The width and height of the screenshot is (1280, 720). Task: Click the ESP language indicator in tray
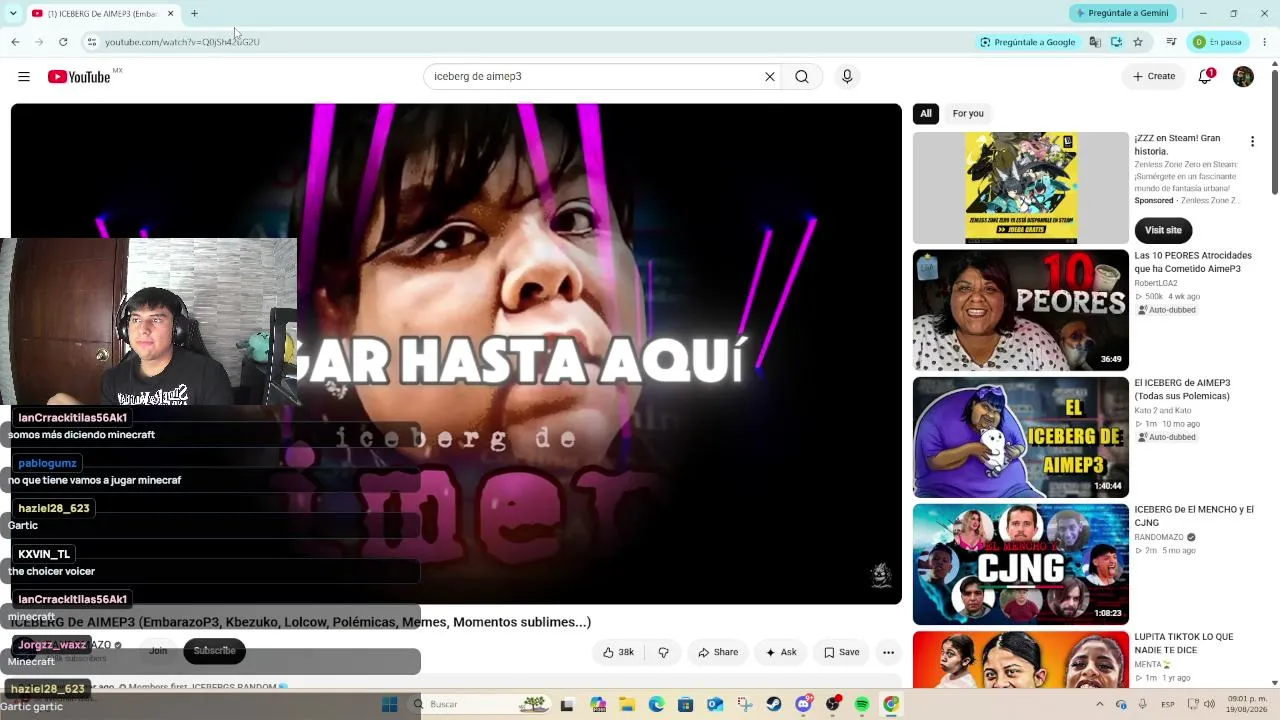tap(1168, 704)
